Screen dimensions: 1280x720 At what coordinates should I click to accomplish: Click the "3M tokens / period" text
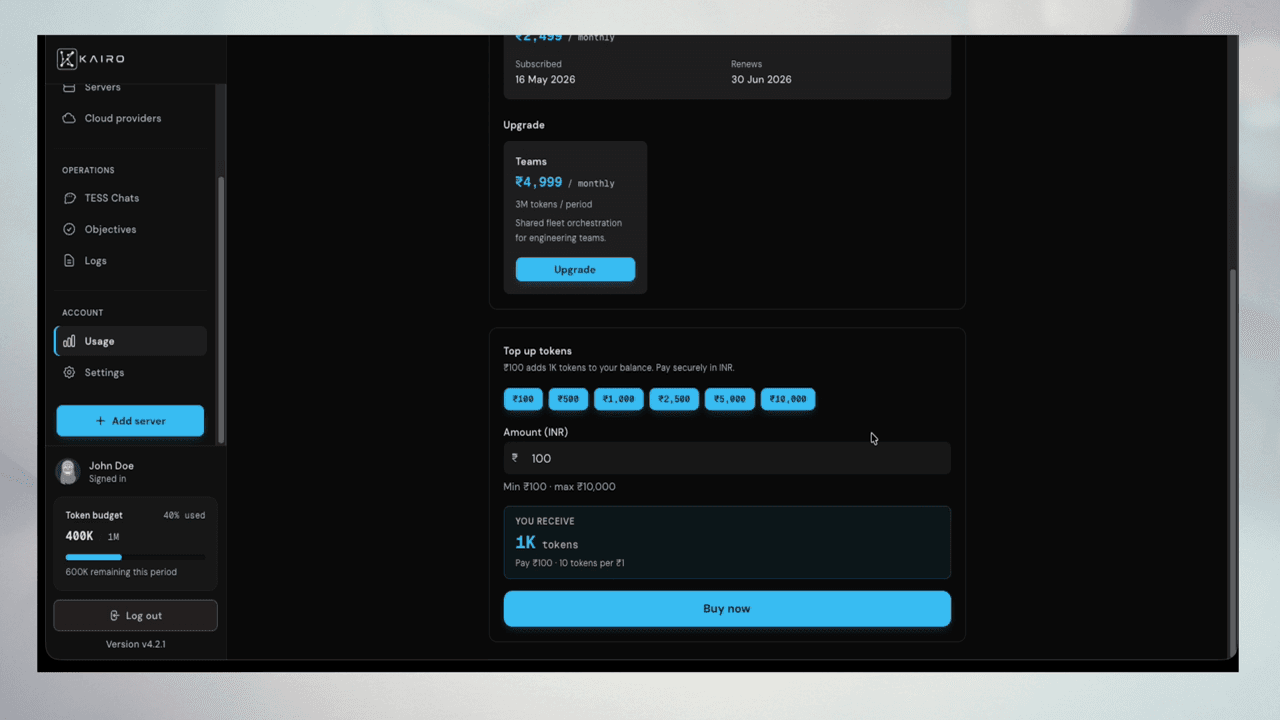(554, 204)
